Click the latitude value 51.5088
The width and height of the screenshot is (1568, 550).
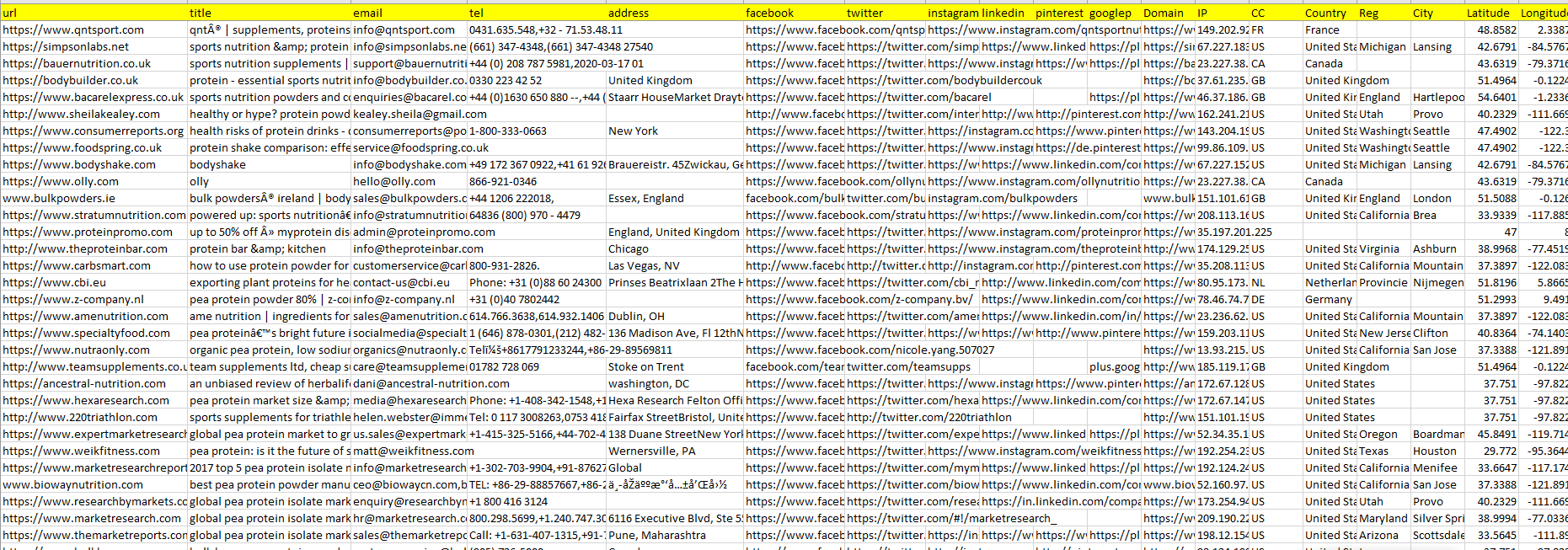pyautogui.click(x=1492, y=198)
